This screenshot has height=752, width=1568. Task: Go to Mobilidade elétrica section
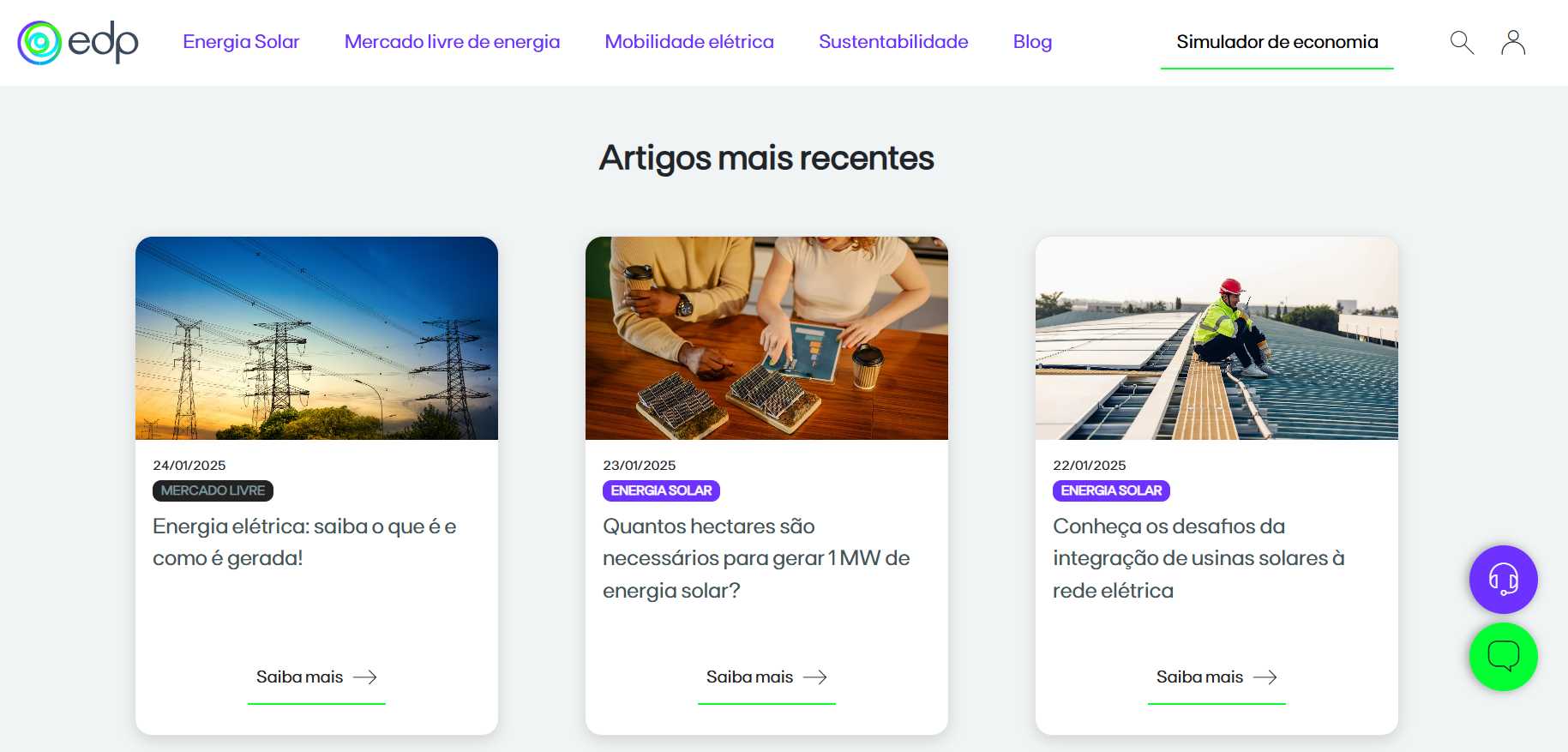tap(689, 42)
